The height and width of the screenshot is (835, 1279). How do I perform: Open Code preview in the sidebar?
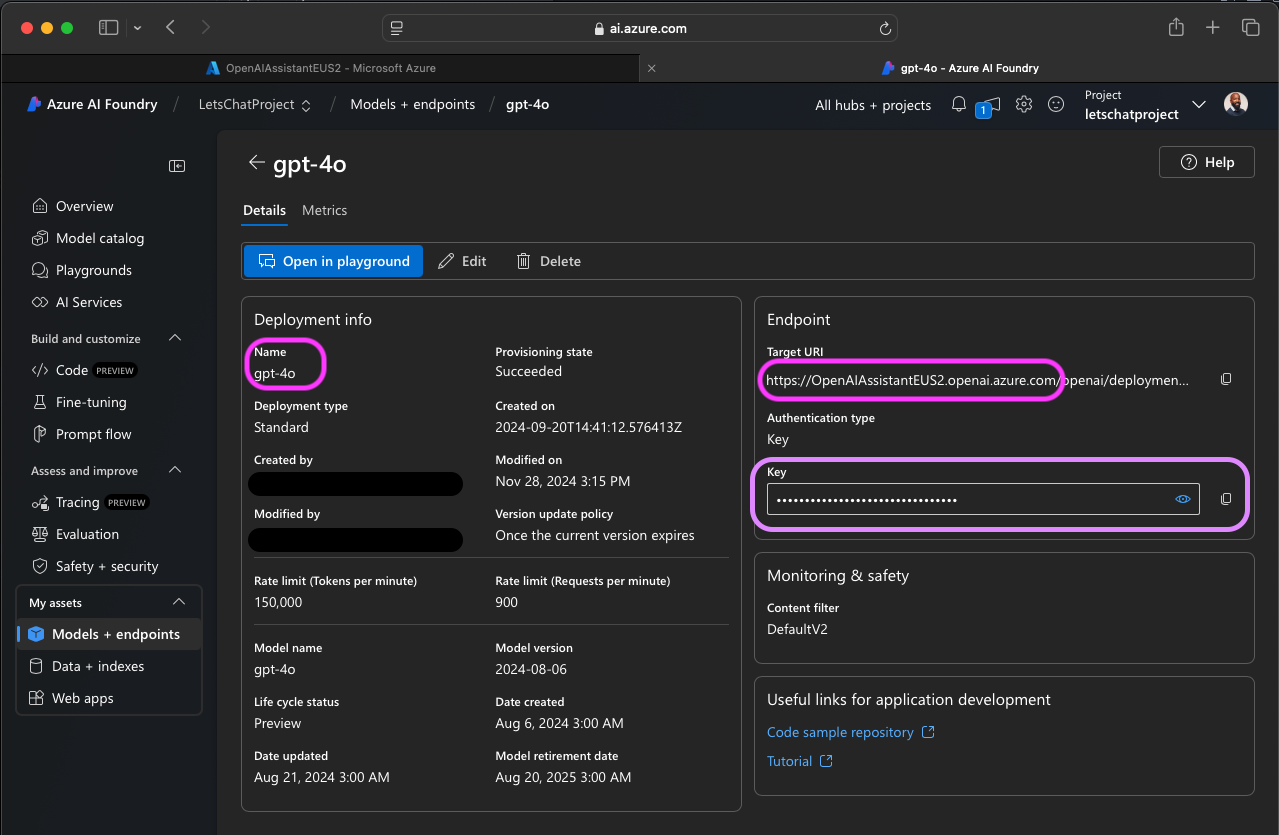tap(84, 370)
